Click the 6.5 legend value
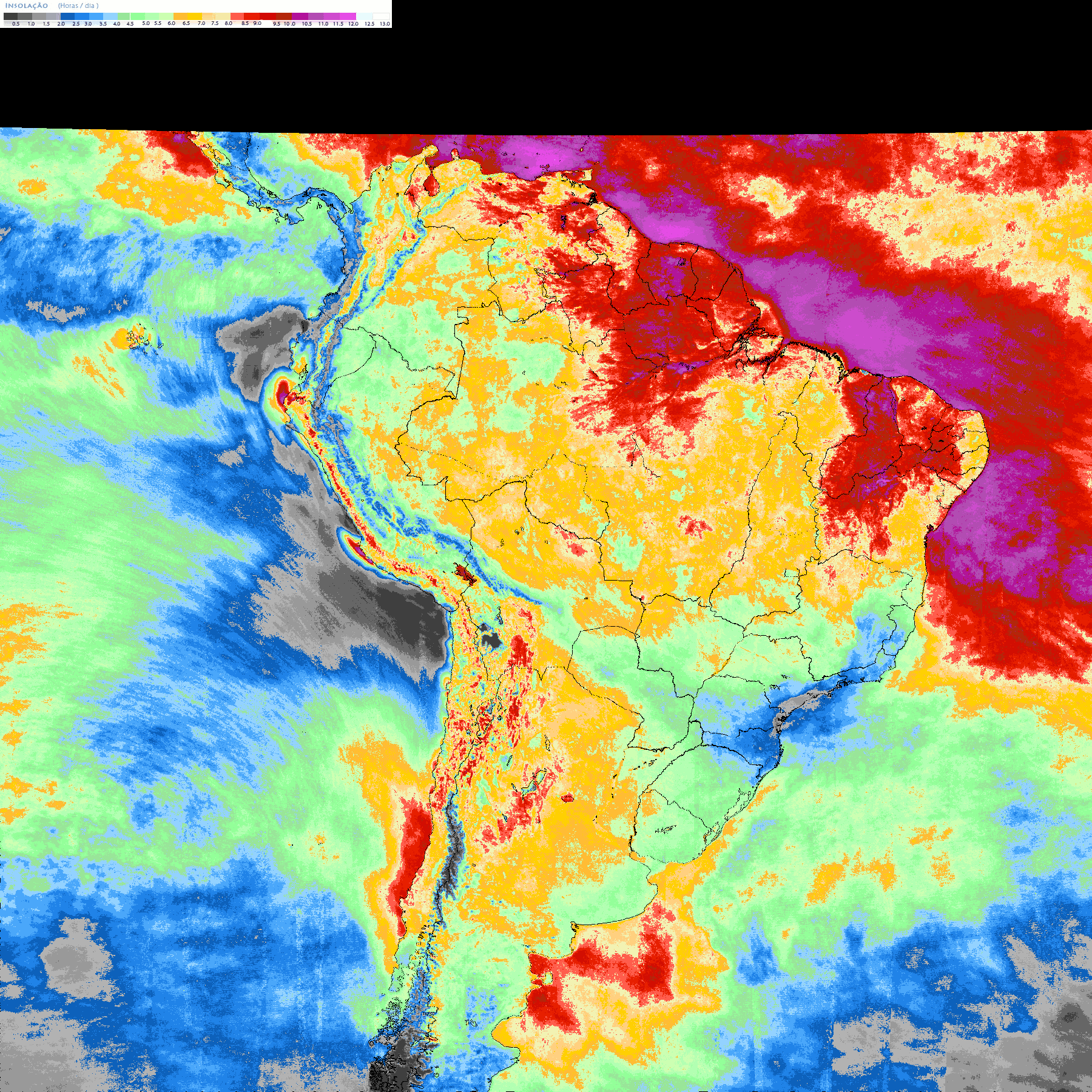The image size is (1092, 1092). coord(186,23)
